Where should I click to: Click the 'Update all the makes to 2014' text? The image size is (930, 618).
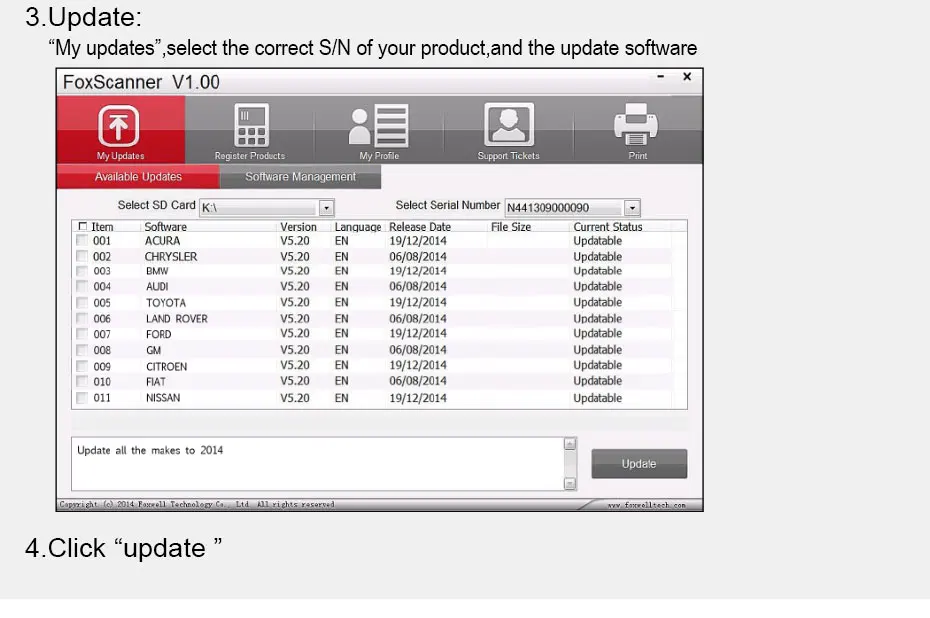150,450
